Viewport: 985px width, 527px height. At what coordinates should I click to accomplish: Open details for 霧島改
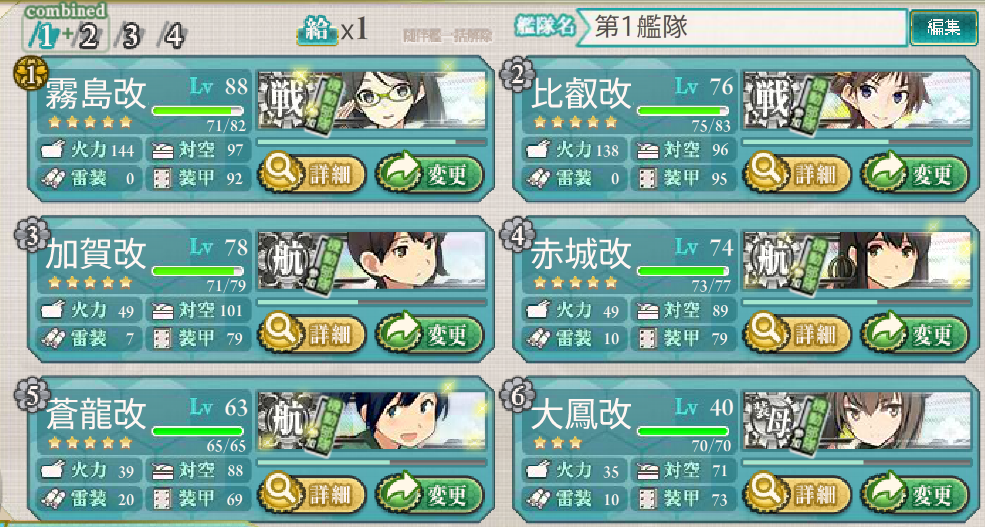click(312, 174)
